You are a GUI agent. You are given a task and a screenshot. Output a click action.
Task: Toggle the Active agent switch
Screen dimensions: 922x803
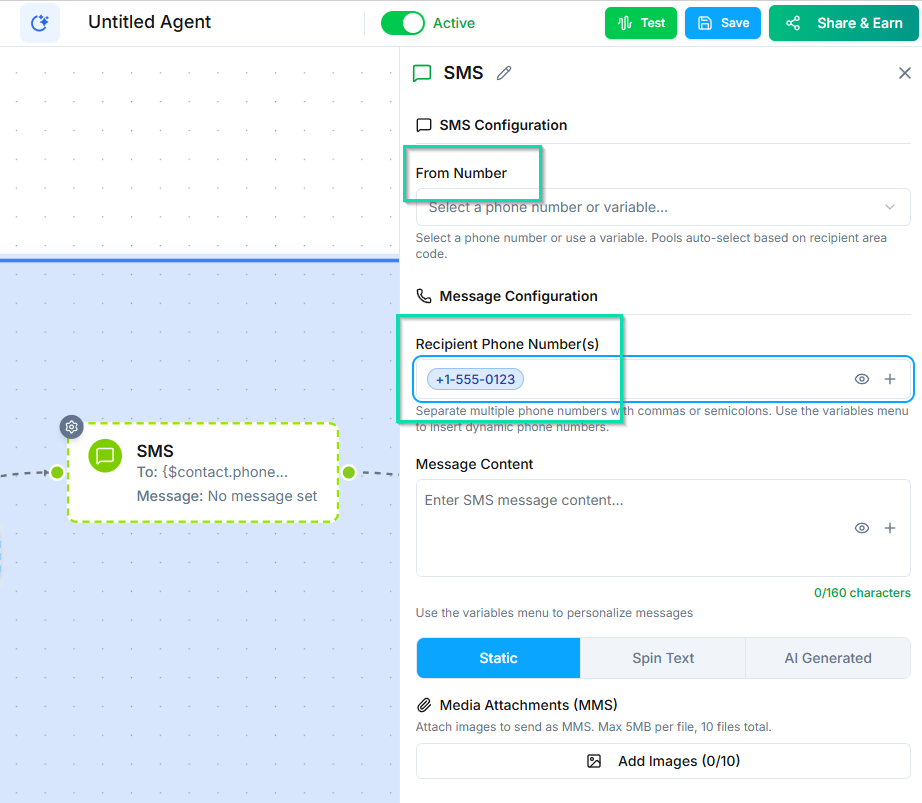coord(403,23)
